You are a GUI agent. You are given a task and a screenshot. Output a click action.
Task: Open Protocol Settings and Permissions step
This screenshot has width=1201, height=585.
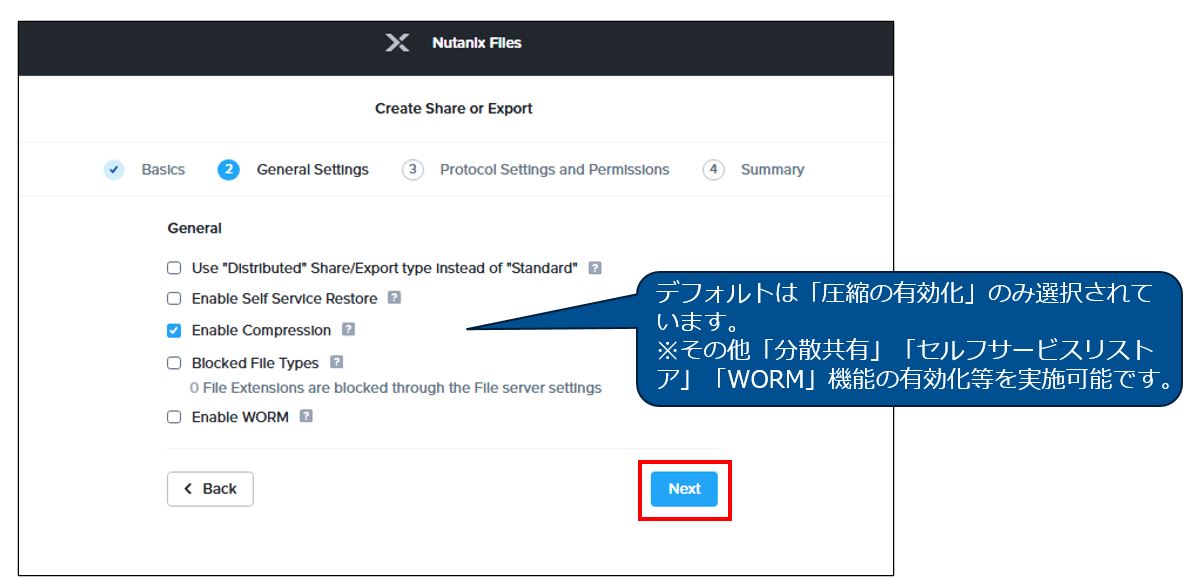(554, 169)
